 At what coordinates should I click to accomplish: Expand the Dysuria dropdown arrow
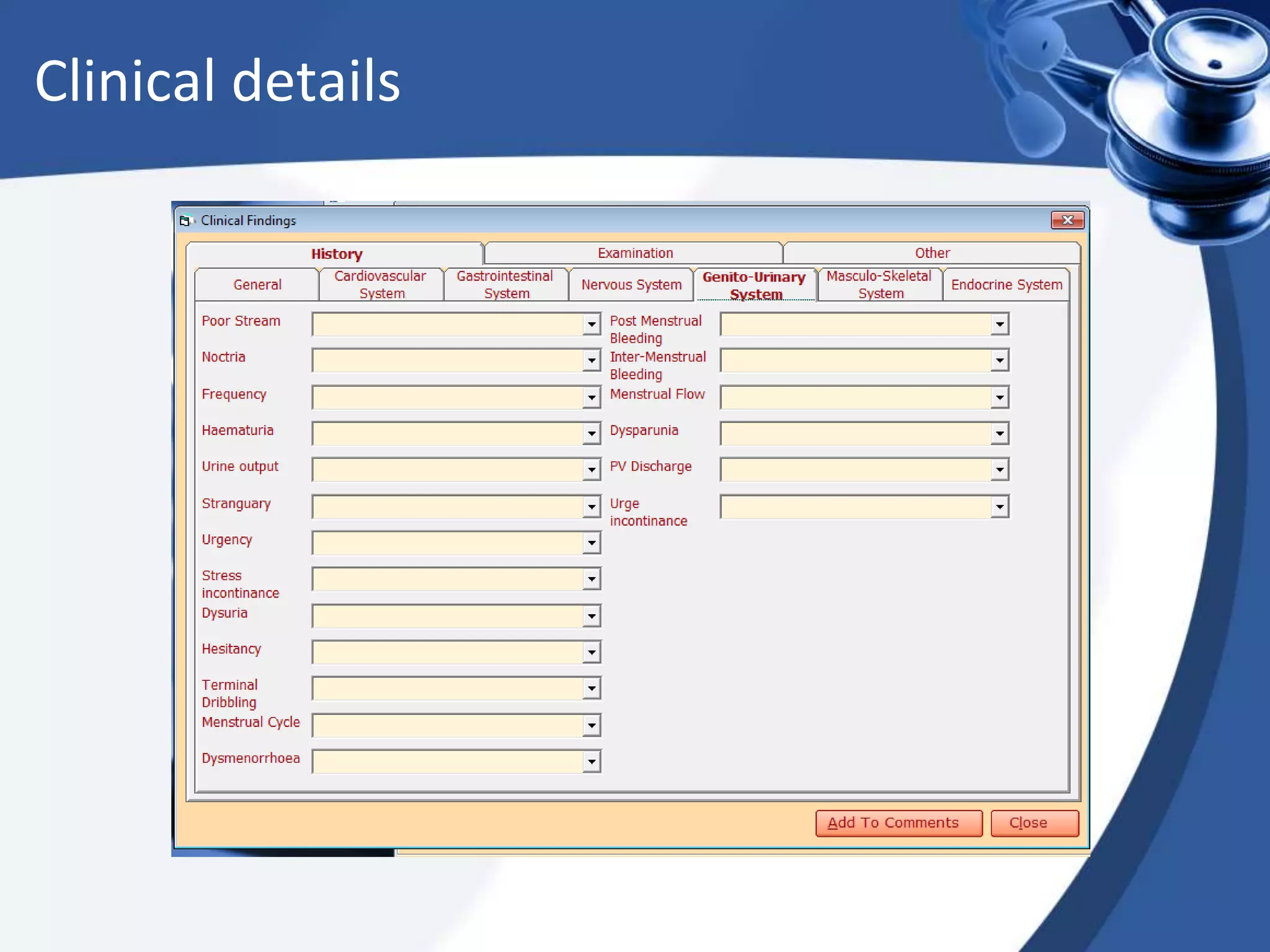coord(592,616)
